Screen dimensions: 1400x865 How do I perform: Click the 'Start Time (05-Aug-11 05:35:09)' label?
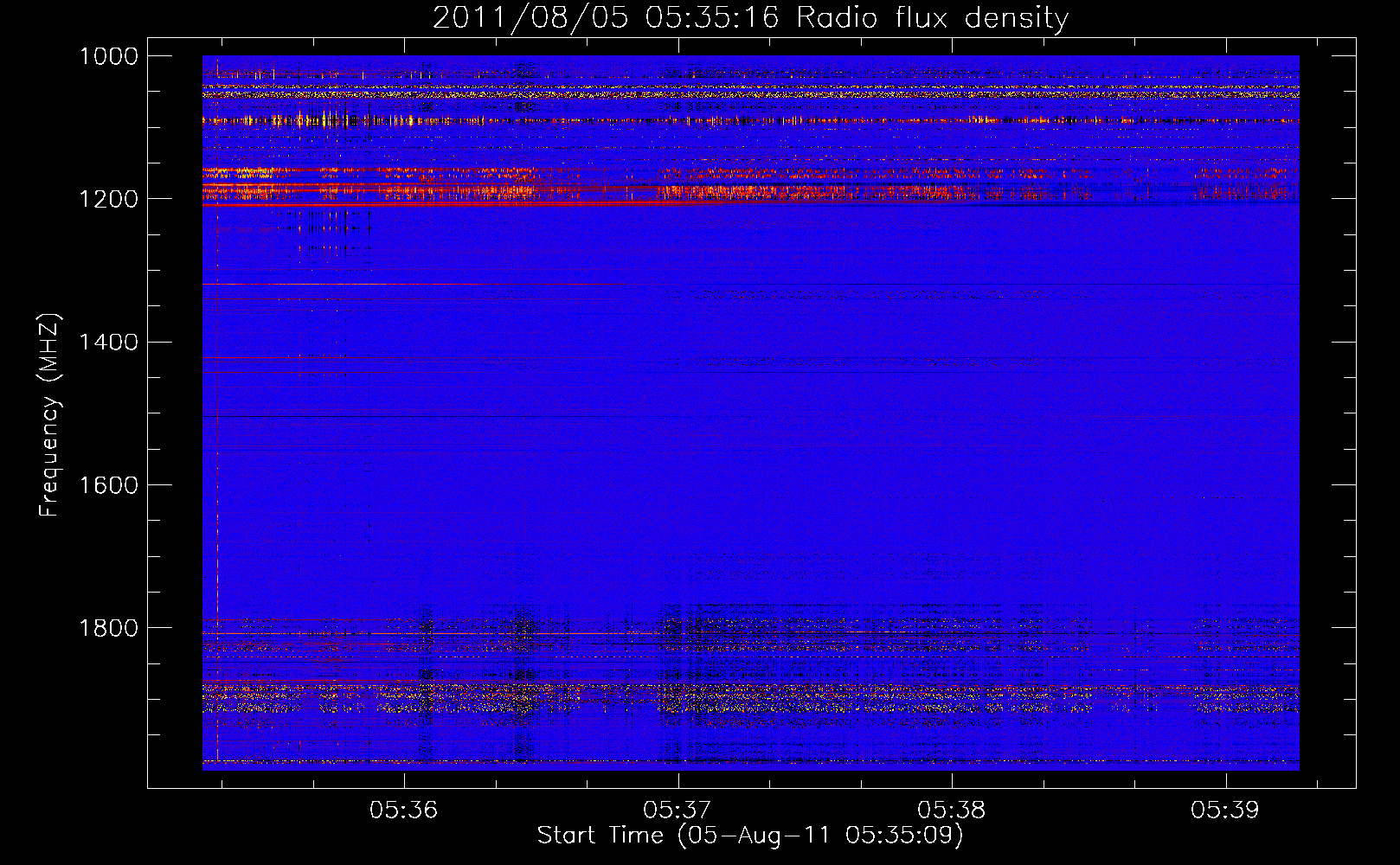(x=750, y=836)
